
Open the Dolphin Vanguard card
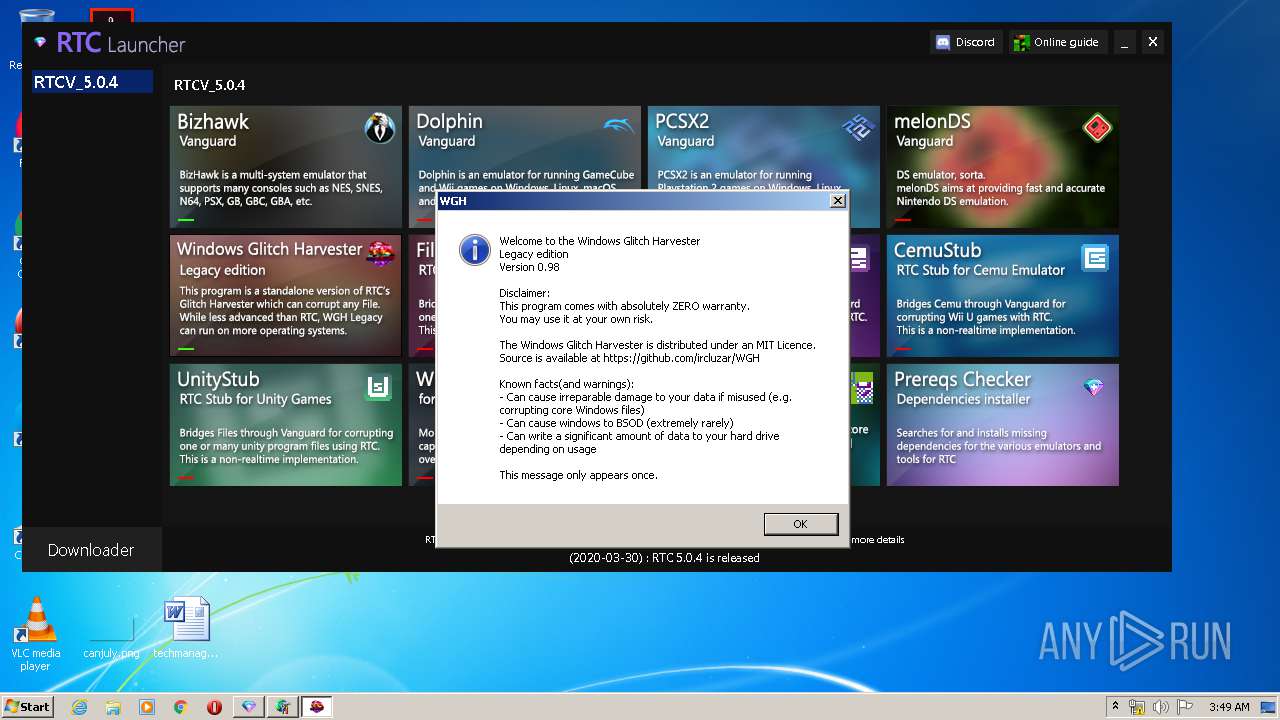(x=525, y=148)
